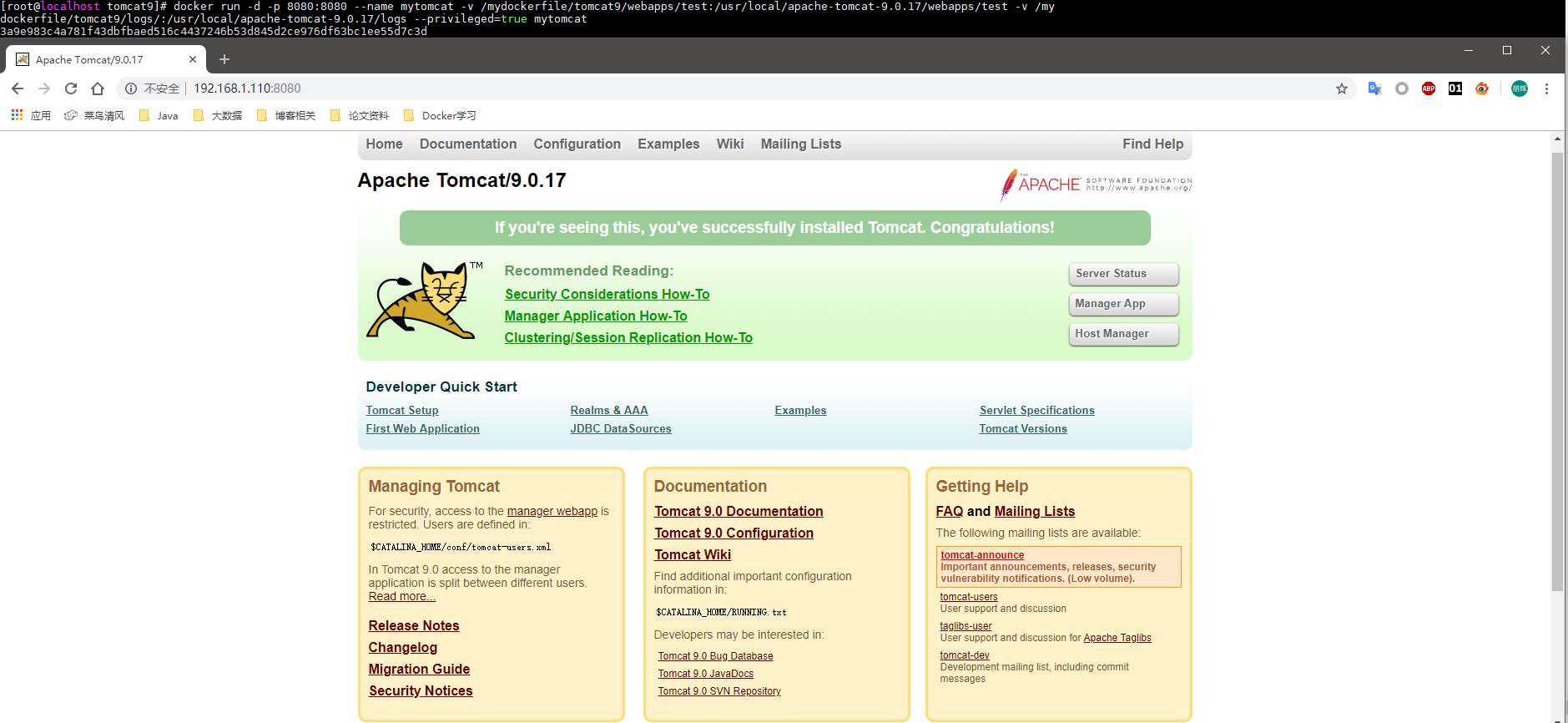Open the Servlet Specifications link
Viewport: 1568px width, 723px height.
(x=1036, y=410)
